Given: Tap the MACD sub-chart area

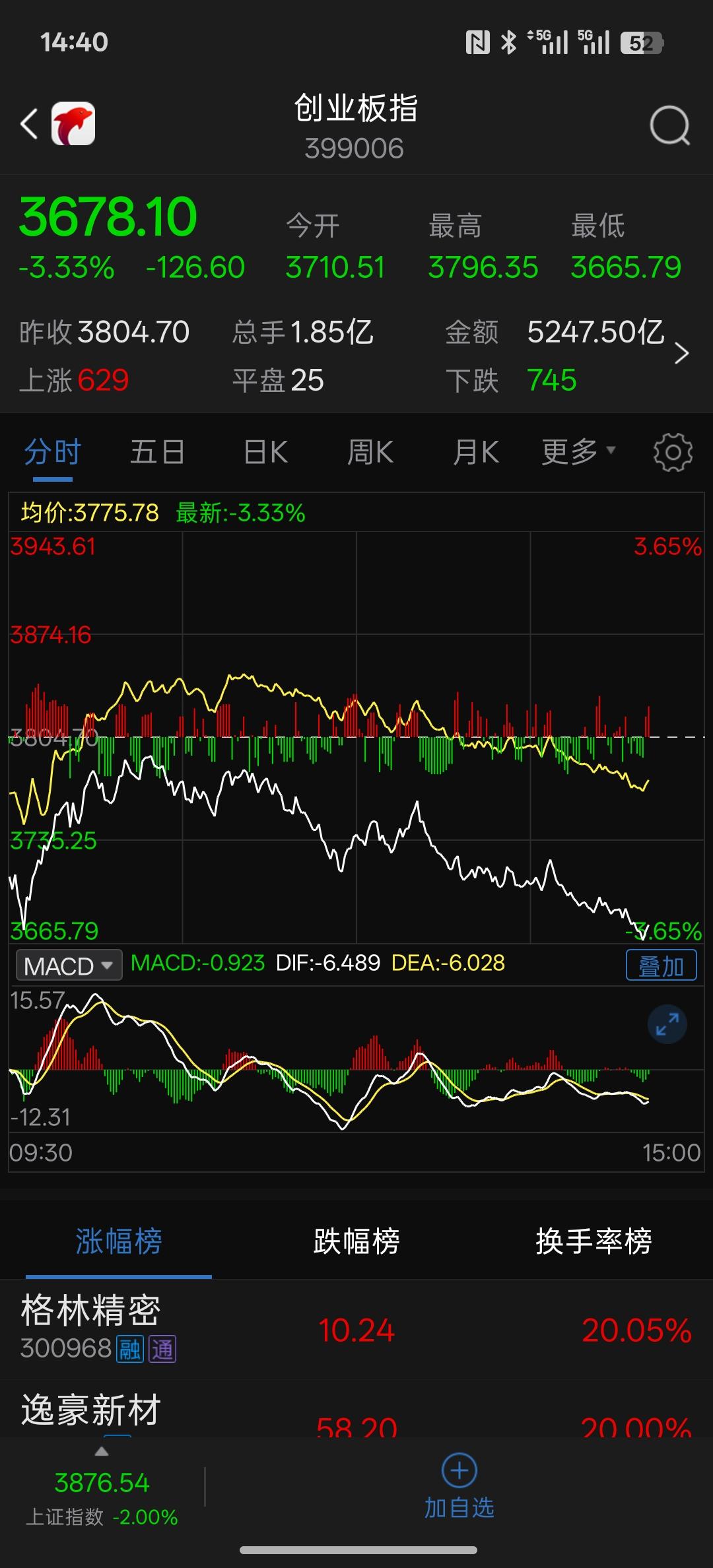Looking at the screenshot, I should point(356,1059).
